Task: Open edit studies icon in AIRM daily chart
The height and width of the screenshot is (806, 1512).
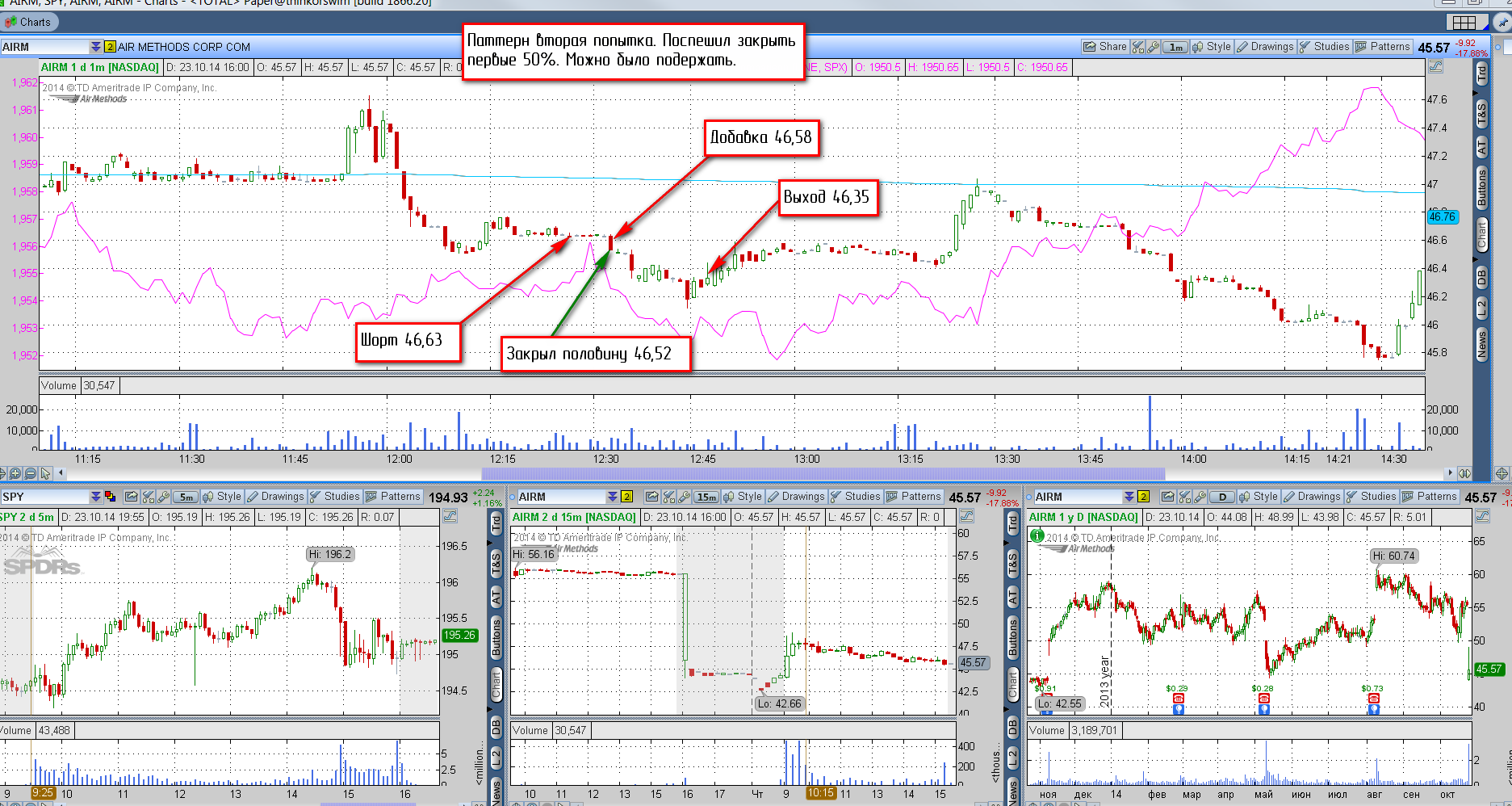Action: coord(1184,497)
